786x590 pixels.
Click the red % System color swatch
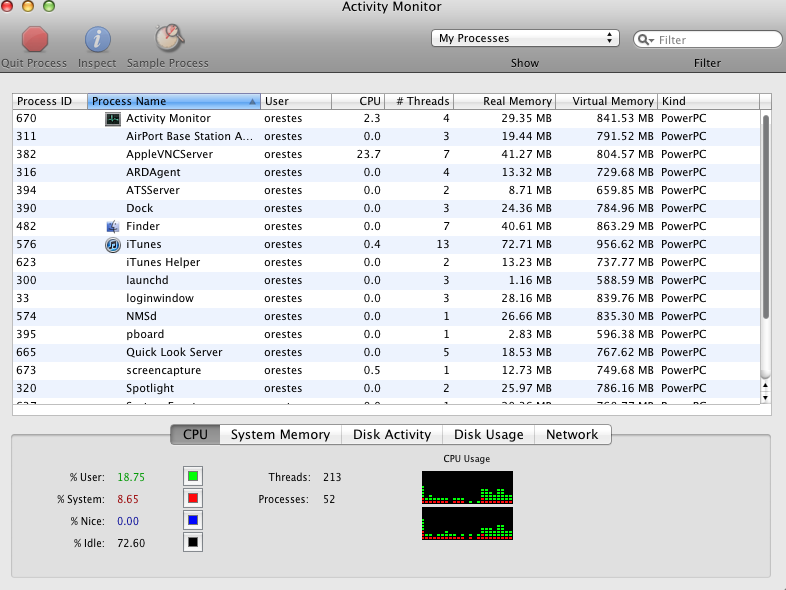point(193,499)
